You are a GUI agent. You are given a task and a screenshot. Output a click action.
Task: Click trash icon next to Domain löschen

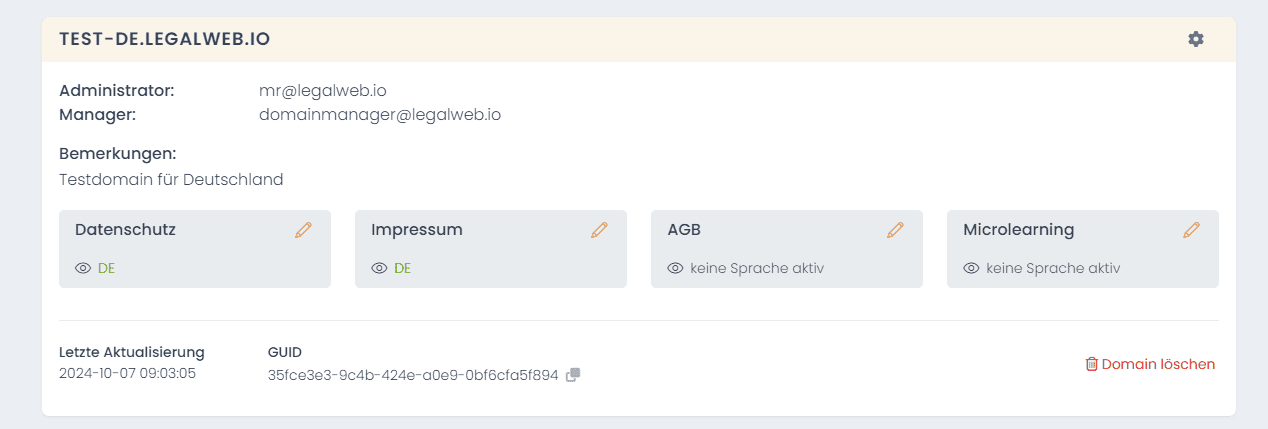1092,364
